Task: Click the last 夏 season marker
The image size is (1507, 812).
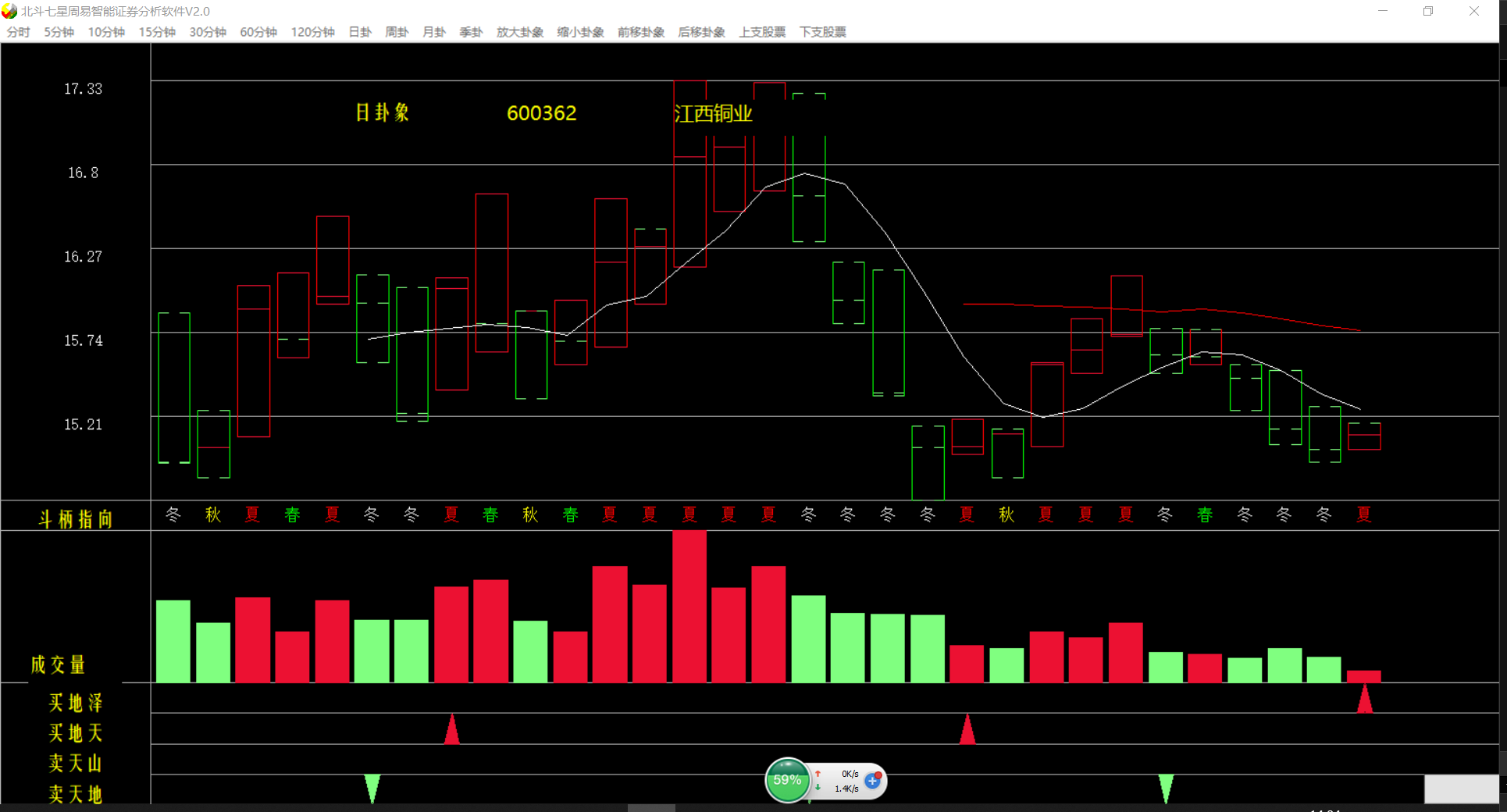Action: [x=1364, y=515]
